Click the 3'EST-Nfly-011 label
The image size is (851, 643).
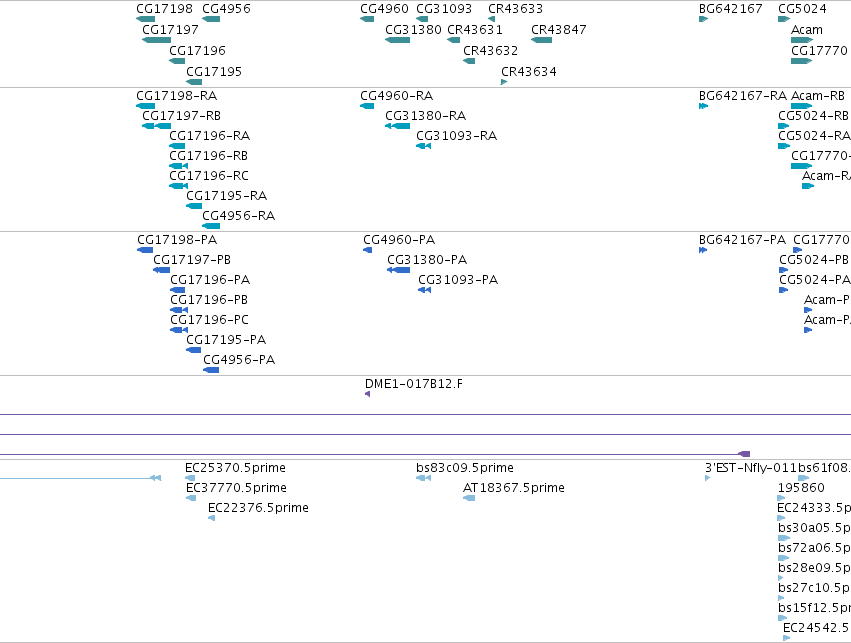[751, 468]
